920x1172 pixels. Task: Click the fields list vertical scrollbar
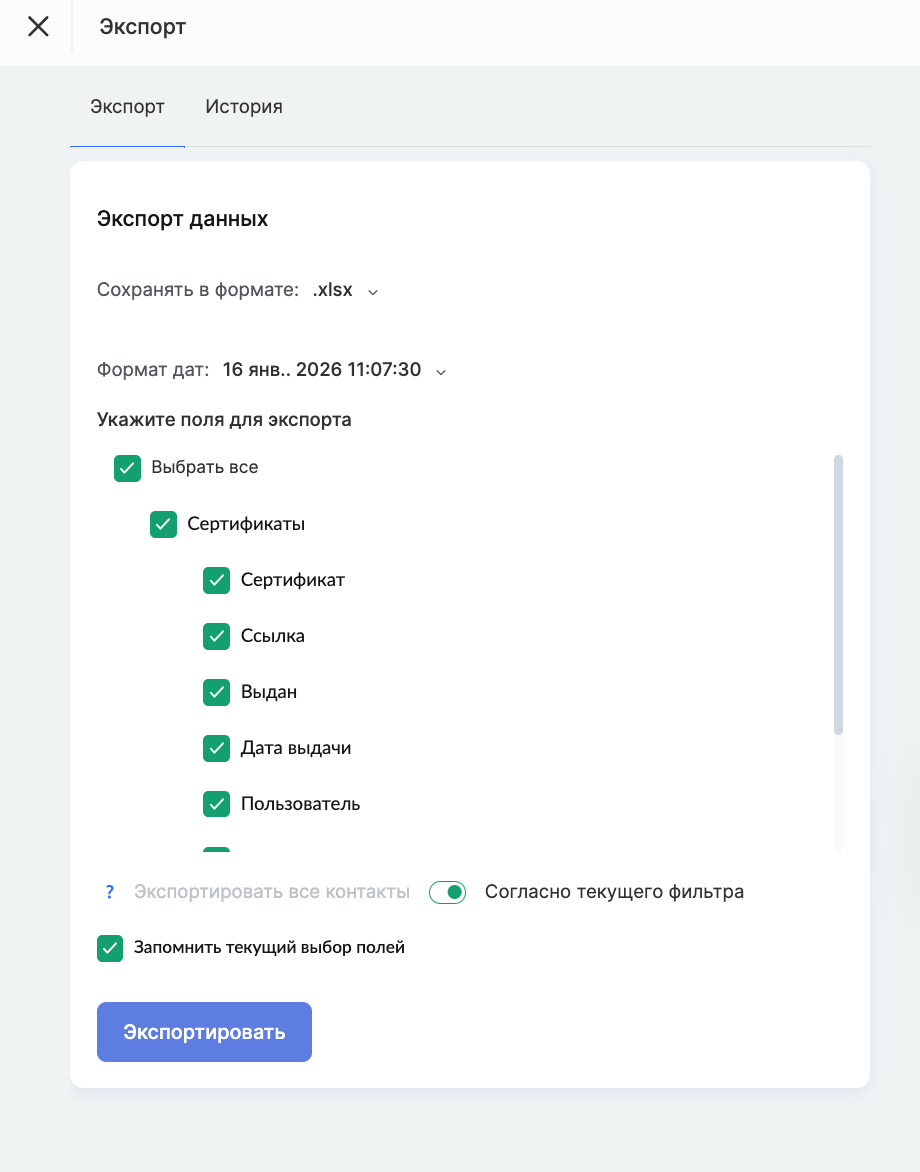coord(838,595)
